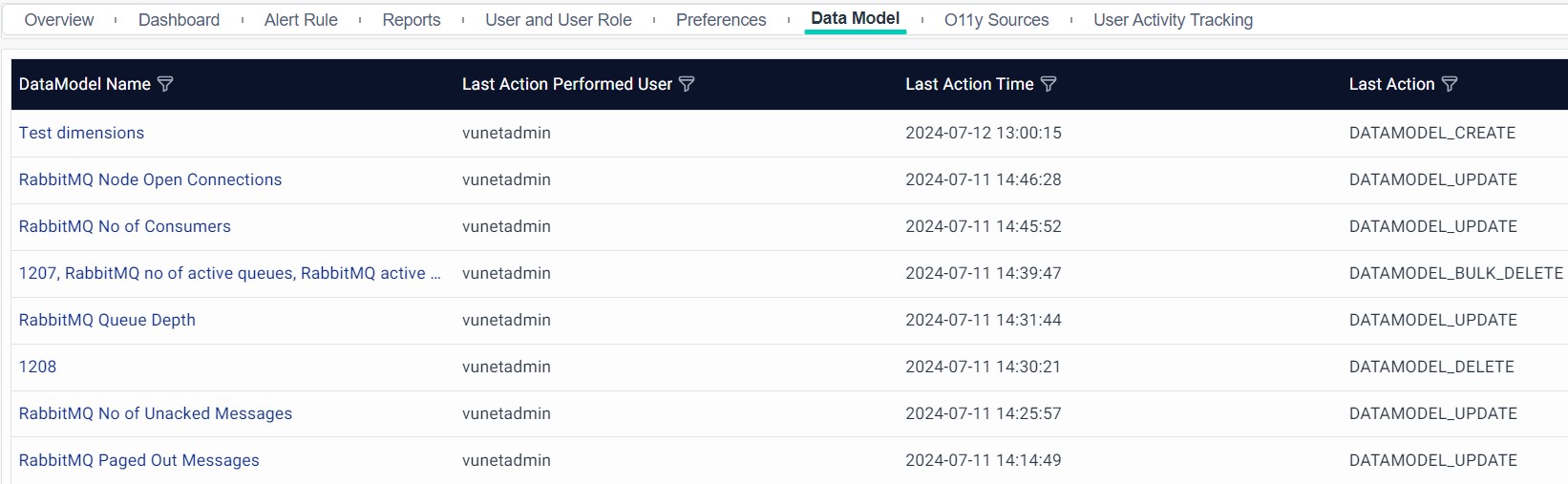Open RabbitMQ Paged Out Messages link

pos(139,460)
